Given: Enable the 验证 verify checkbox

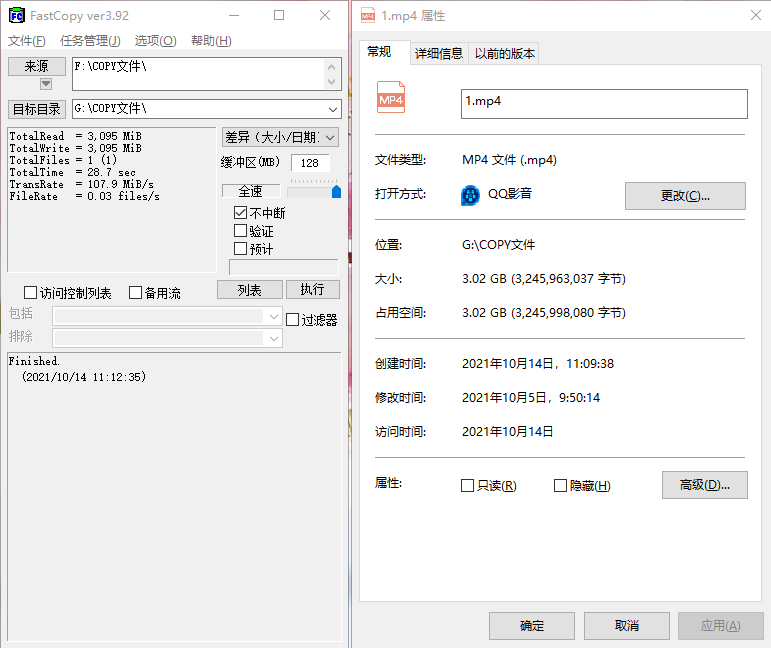Looking at the screenshot, I should 240,231.
